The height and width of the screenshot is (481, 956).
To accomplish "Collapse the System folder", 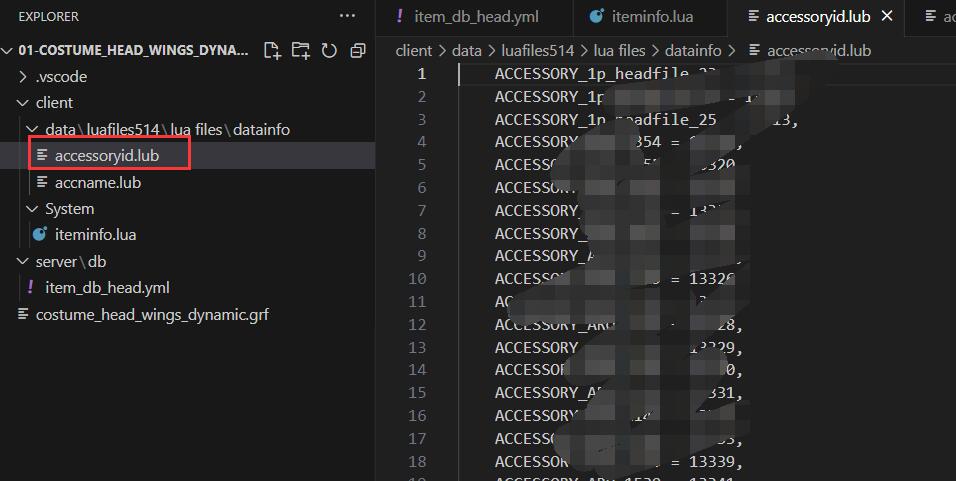I will [32, 209].
